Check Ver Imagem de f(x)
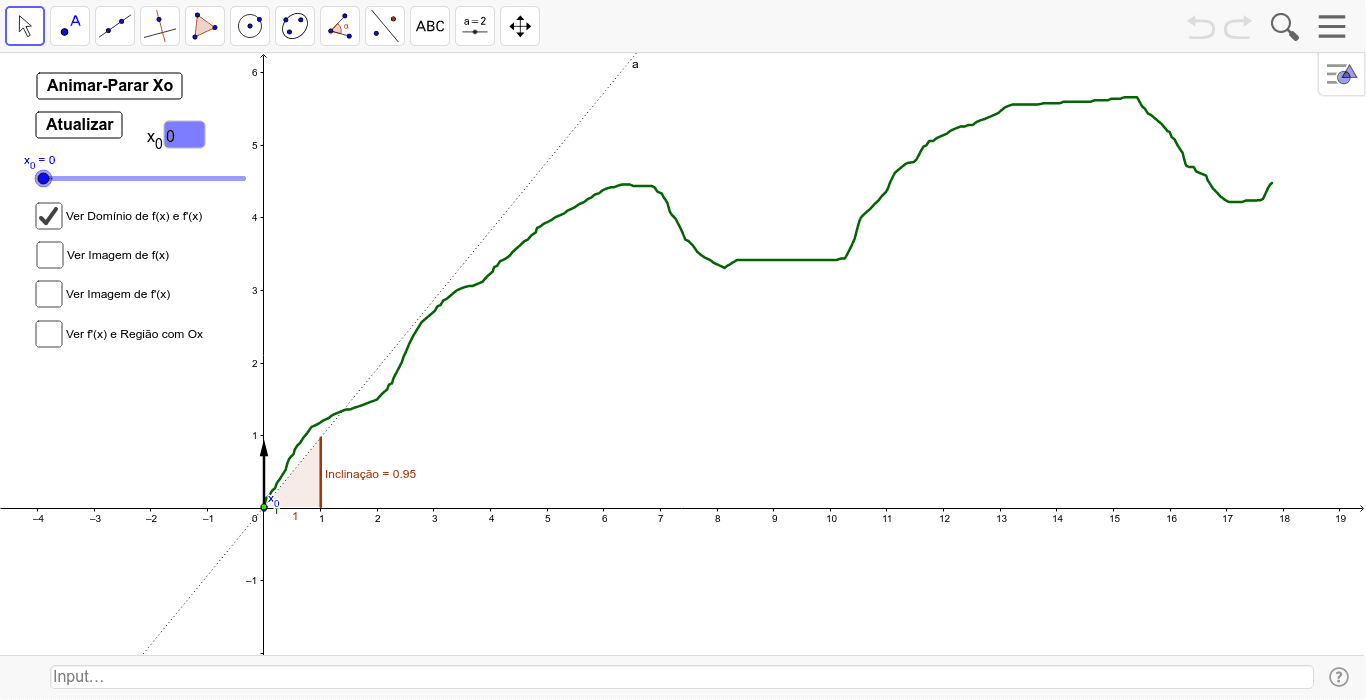Image resolution: width=1366 pixels, height=700 pixels. [x=49, y=255]
